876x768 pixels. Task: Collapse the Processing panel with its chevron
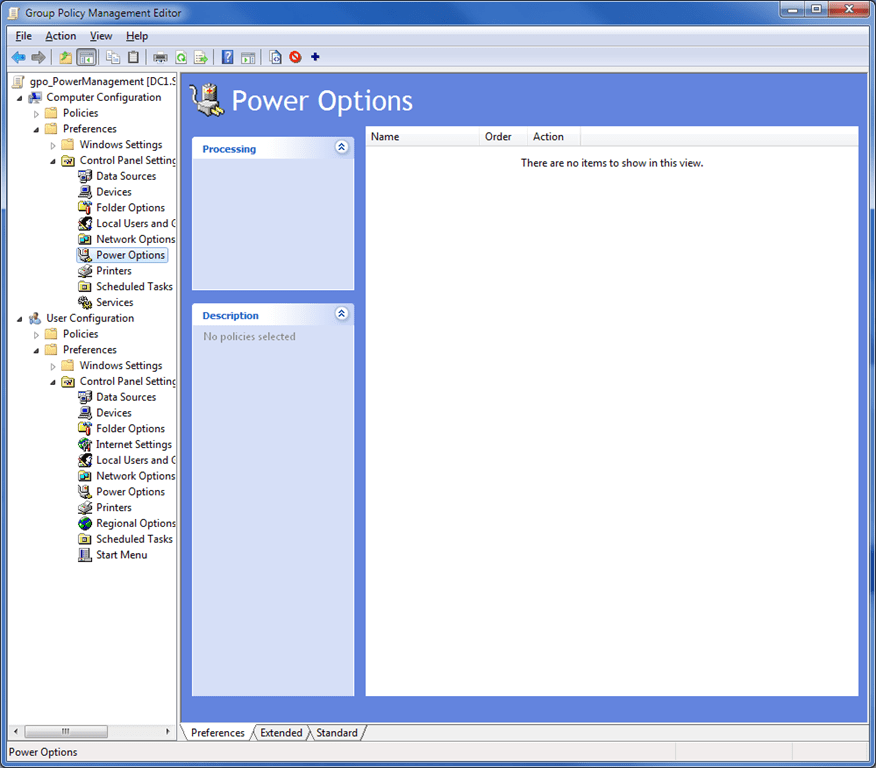point(342,146)
